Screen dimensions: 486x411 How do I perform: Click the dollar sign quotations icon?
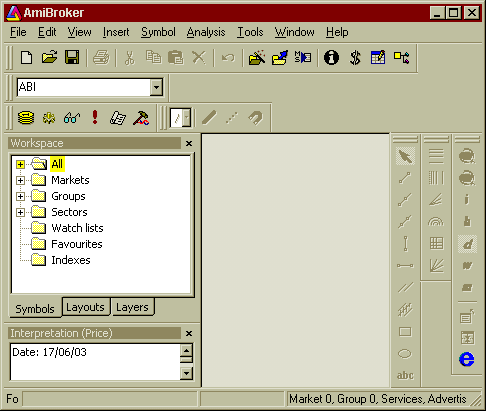click(355, 57)
